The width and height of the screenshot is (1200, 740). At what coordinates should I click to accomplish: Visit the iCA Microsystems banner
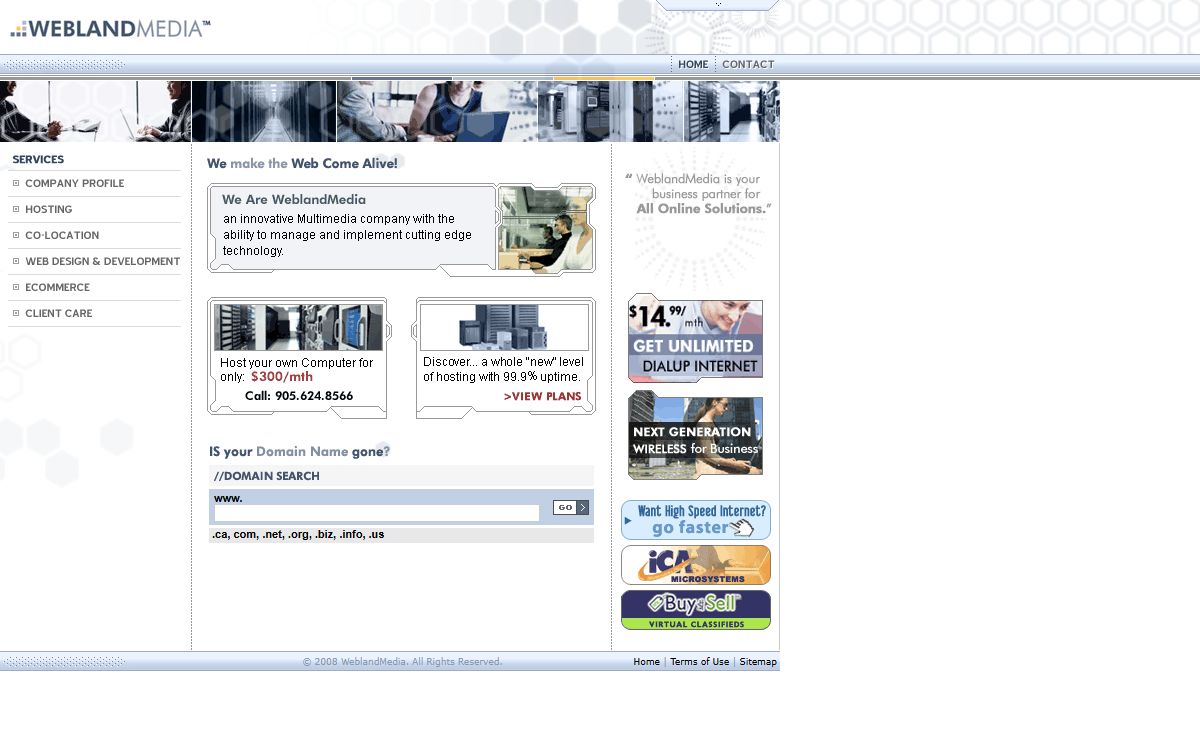[696, 565]
